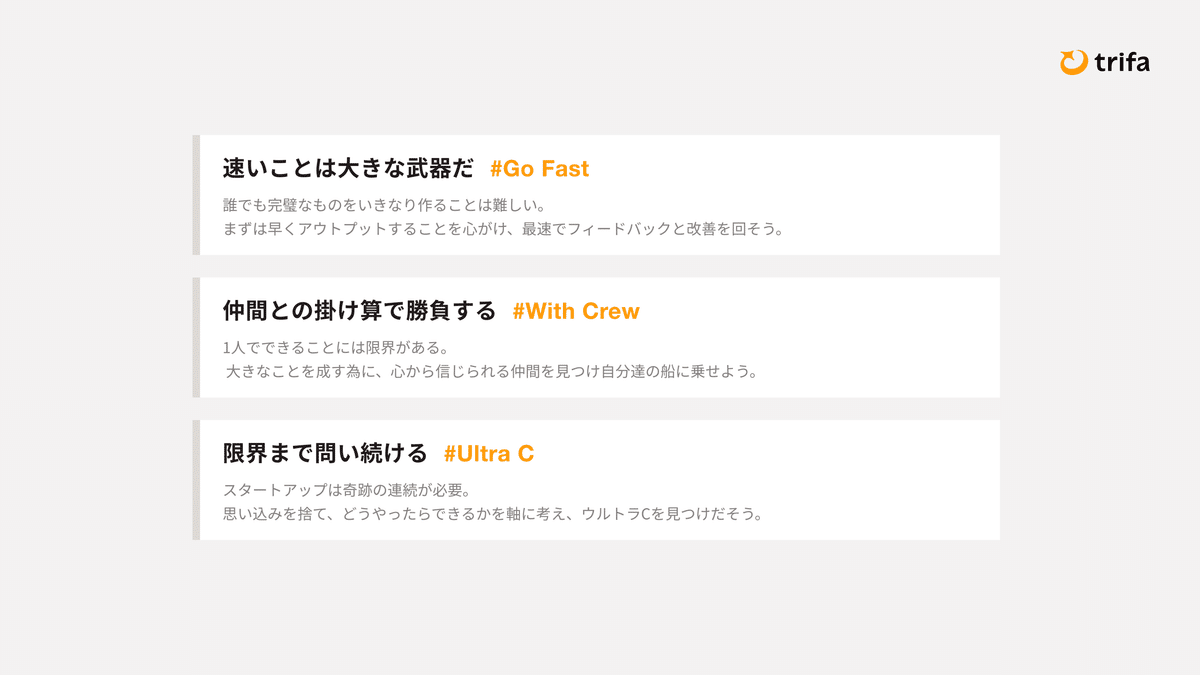This screenshot has width=1200, height=675.
Task: Click the orange trifa arrow logo icon
Action: tap(1073, 62)
